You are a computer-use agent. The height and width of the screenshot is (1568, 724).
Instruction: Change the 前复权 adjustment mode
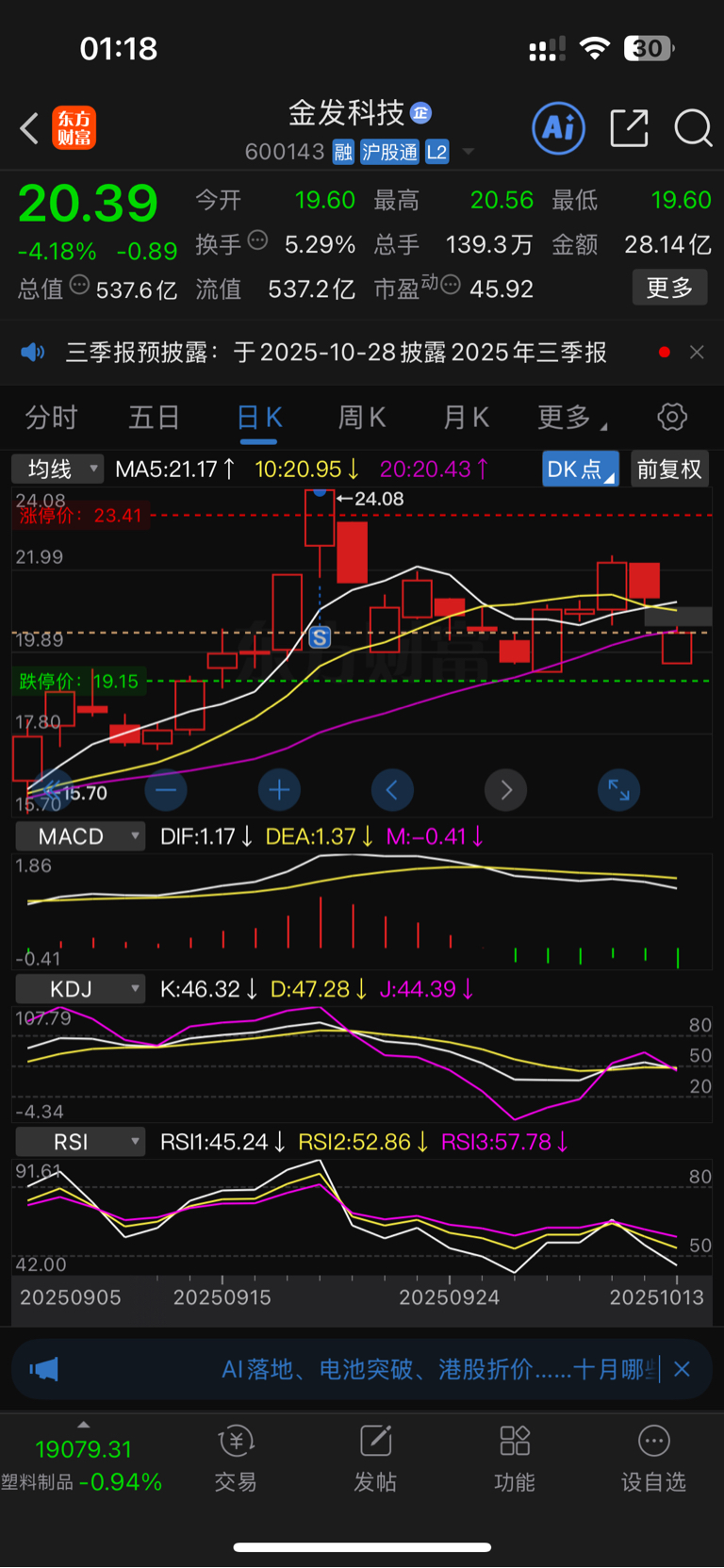tap(669, 469)
